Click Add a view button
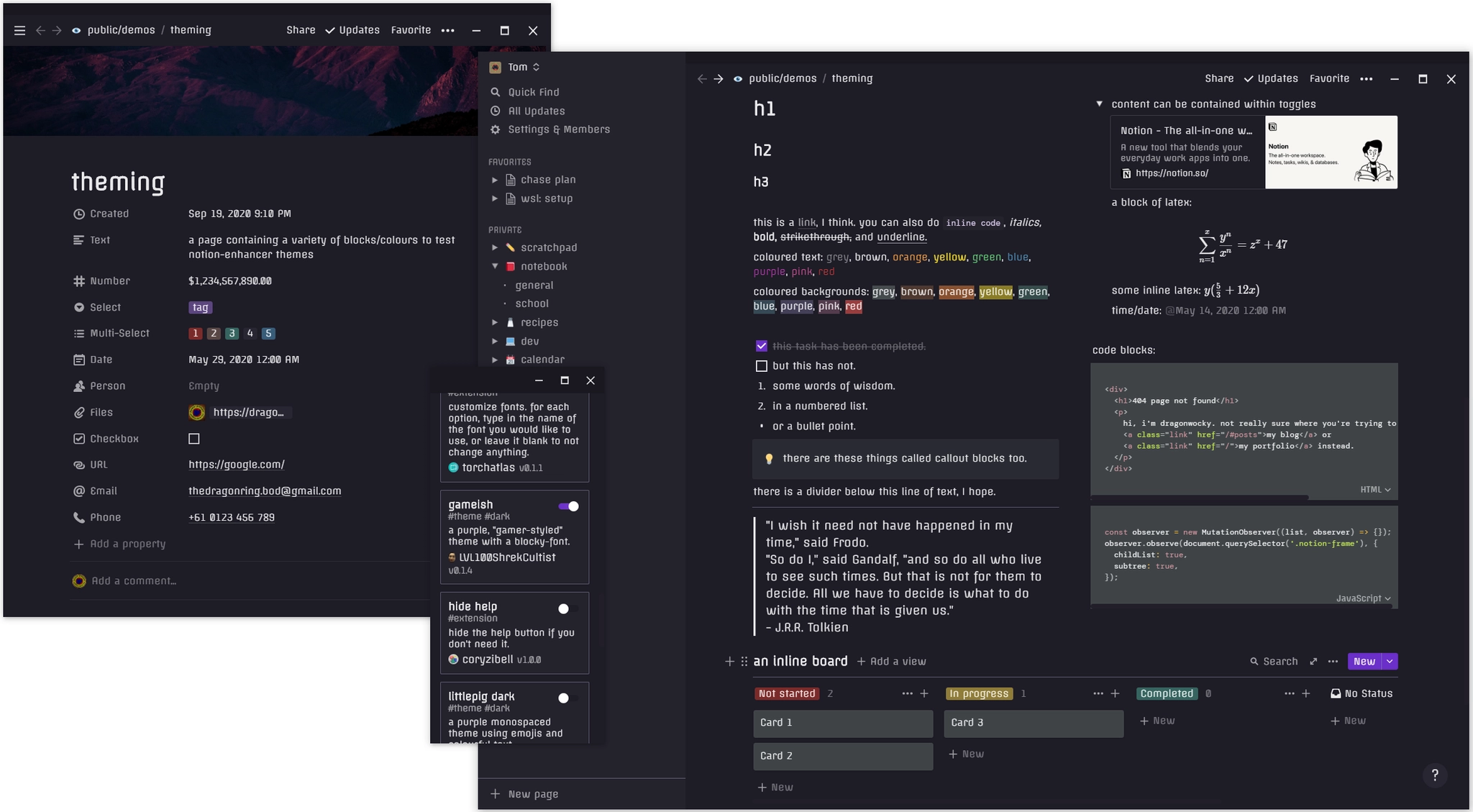This screenshot has height=812, width=1473. pos(891,662)
